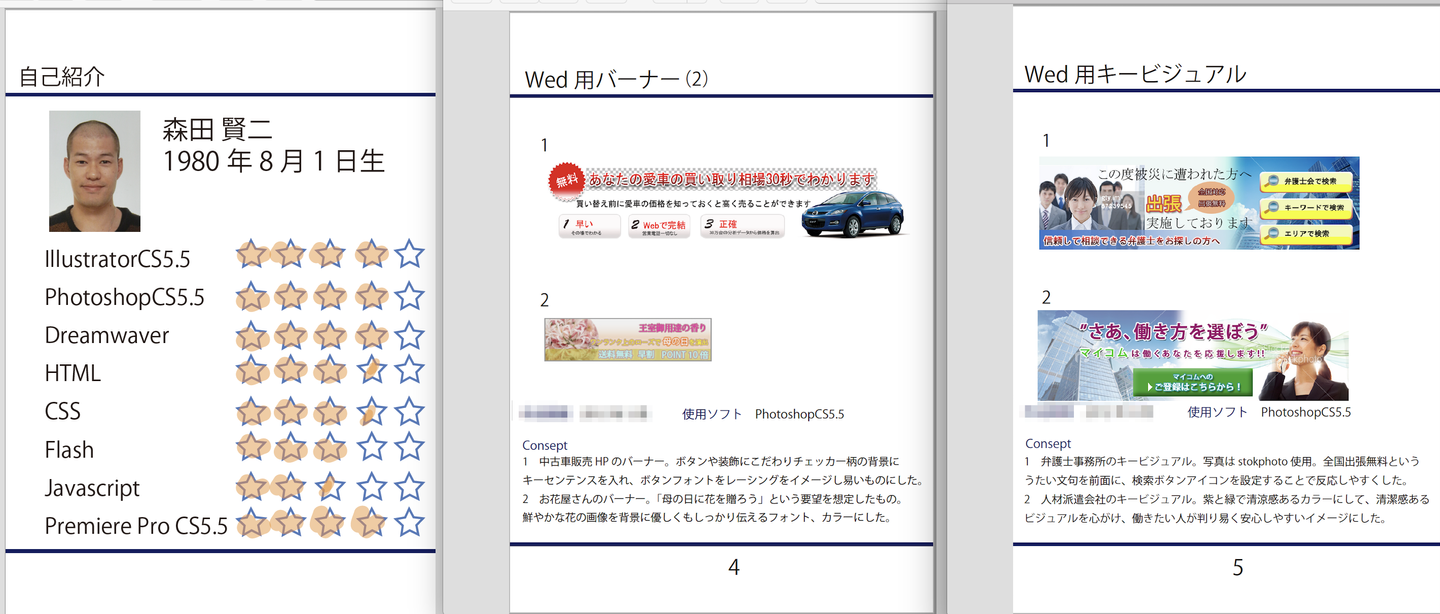Click the Wed 用バナー (2) heading
The height and width of the screenshot is (614, 1440).
click(617, 80)
